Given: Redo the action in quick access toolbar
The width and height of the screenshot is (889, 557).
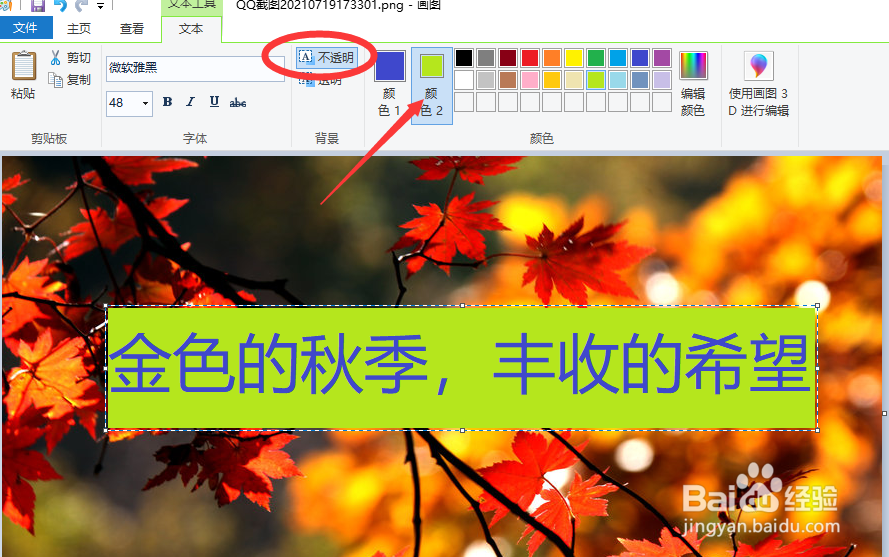Looking at the screenshot, I should point(82,6).
